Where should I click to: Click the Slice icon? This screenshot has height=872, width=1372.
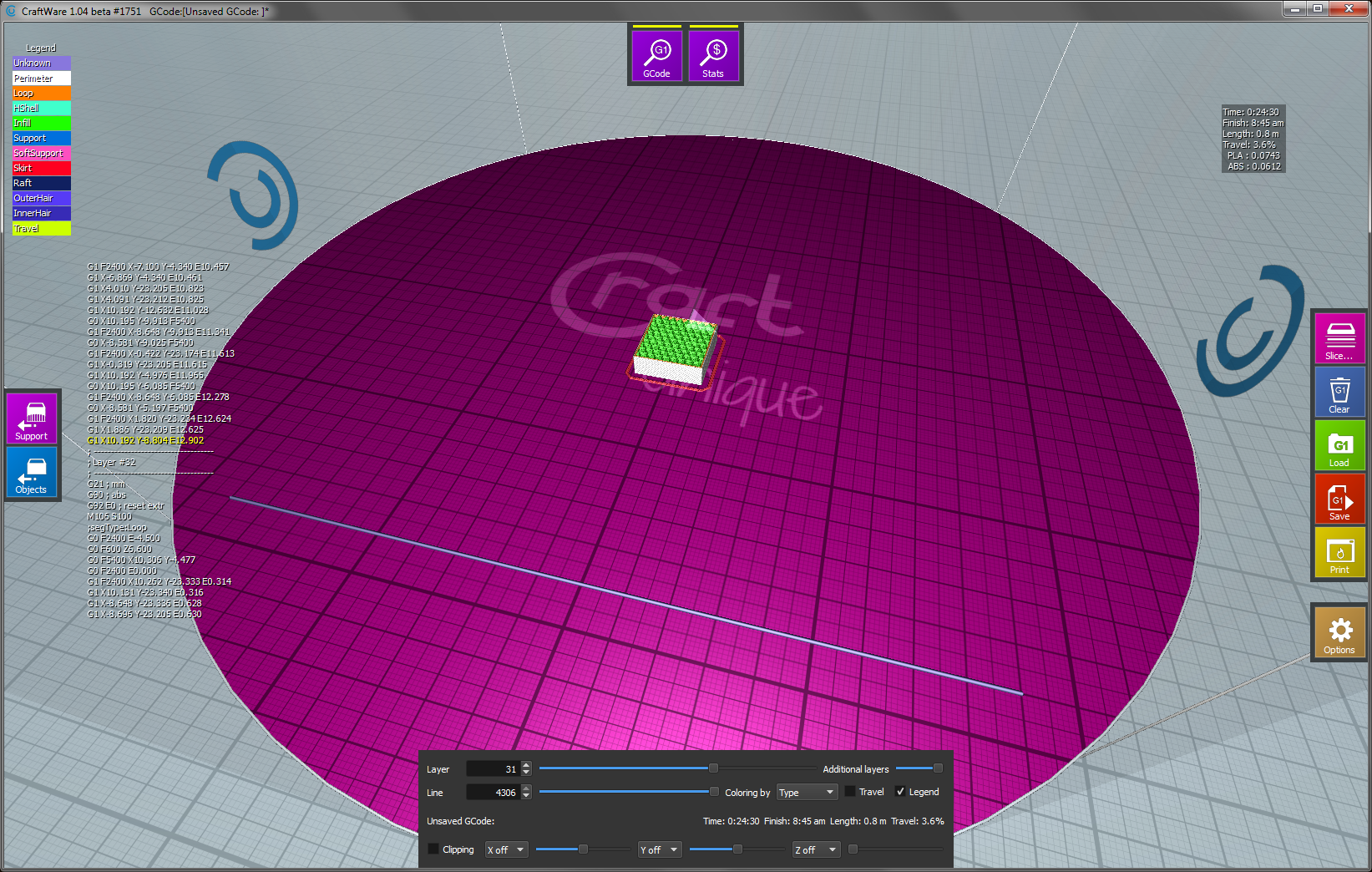click(x=1339, y=338)
